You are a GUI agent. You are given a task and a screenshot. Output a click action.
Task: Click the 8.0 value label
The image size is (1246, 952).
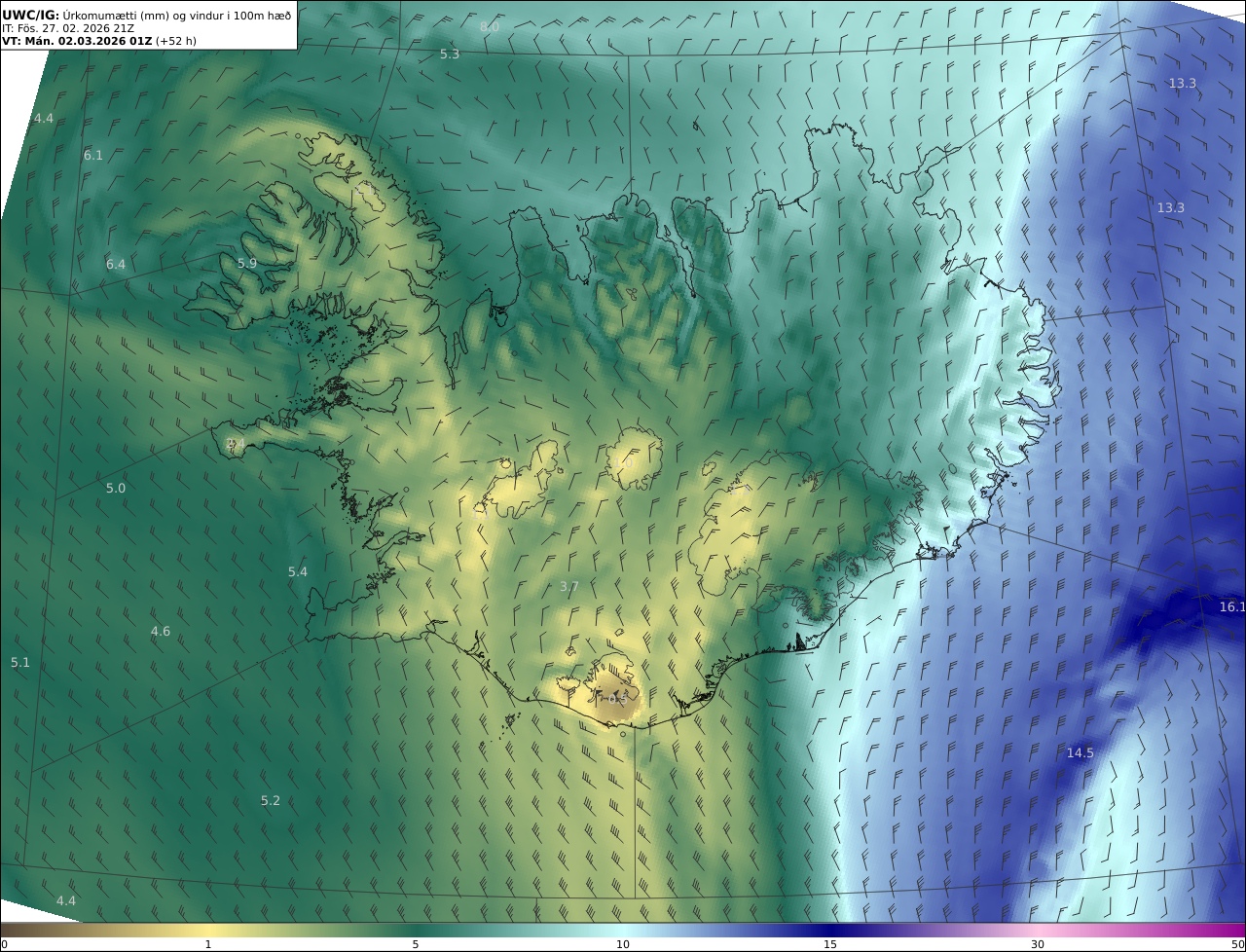[490, 26]
